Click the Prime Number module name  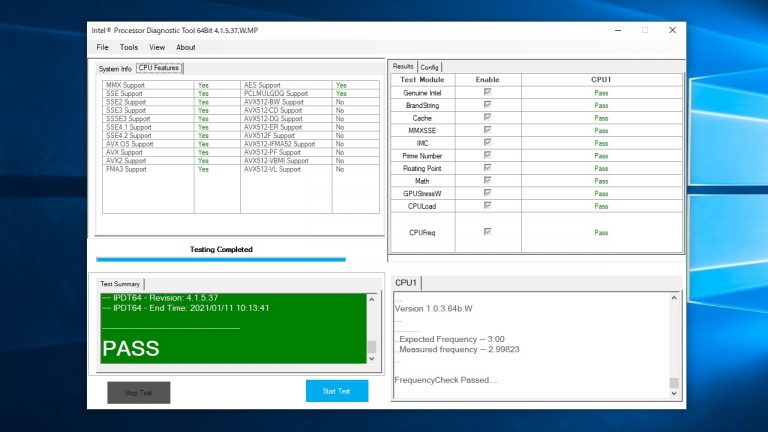coord(422,156)
